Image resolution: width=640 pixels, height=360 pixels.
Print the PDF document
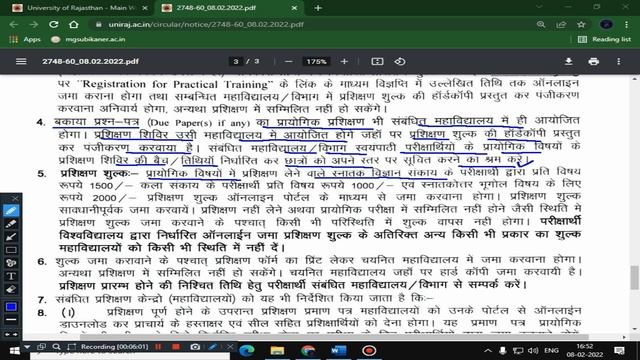coord(593,61)
